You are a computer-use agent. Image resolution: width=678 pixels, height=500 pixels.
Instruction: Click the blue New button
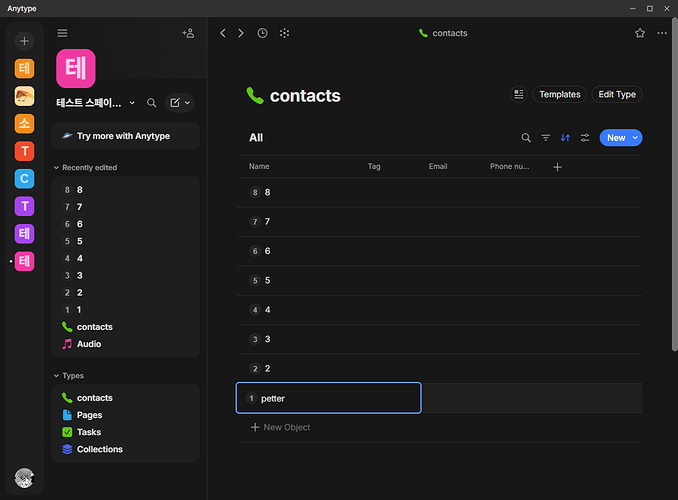point(616,138)
